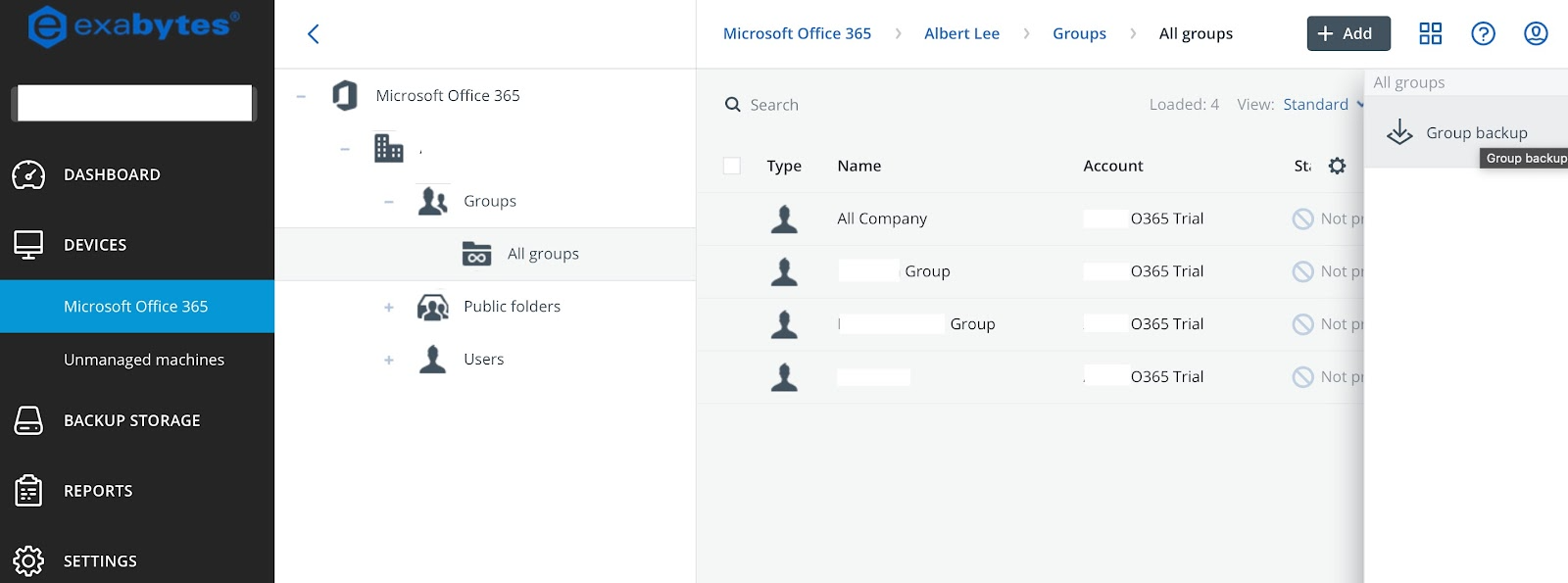Tick the select-all checkbox in table header
The image size is (1568, 583).
(x=732, y=166)
